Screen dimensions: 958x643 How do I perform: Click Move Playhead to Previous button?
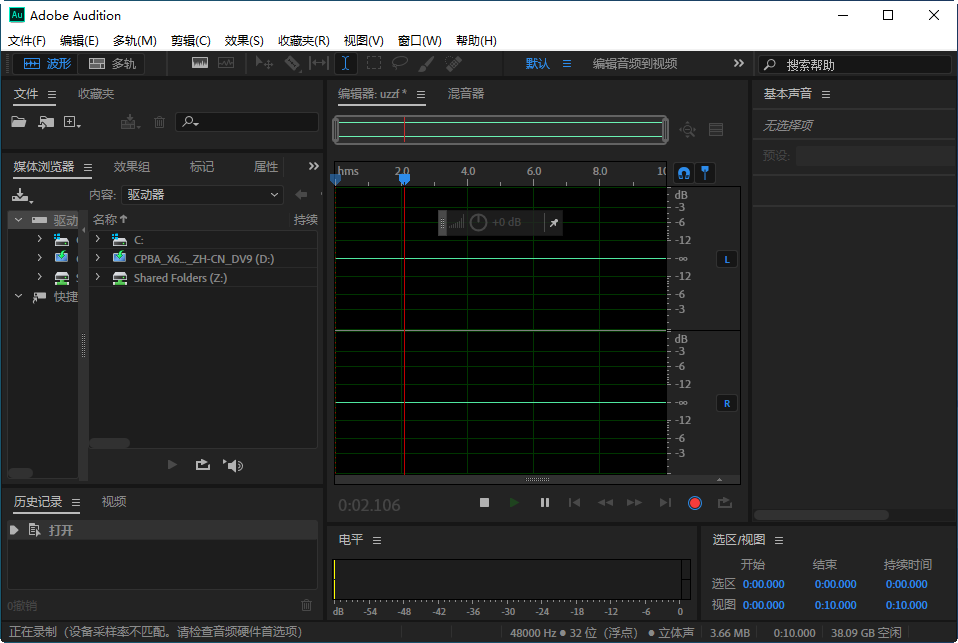coord(574,502)
